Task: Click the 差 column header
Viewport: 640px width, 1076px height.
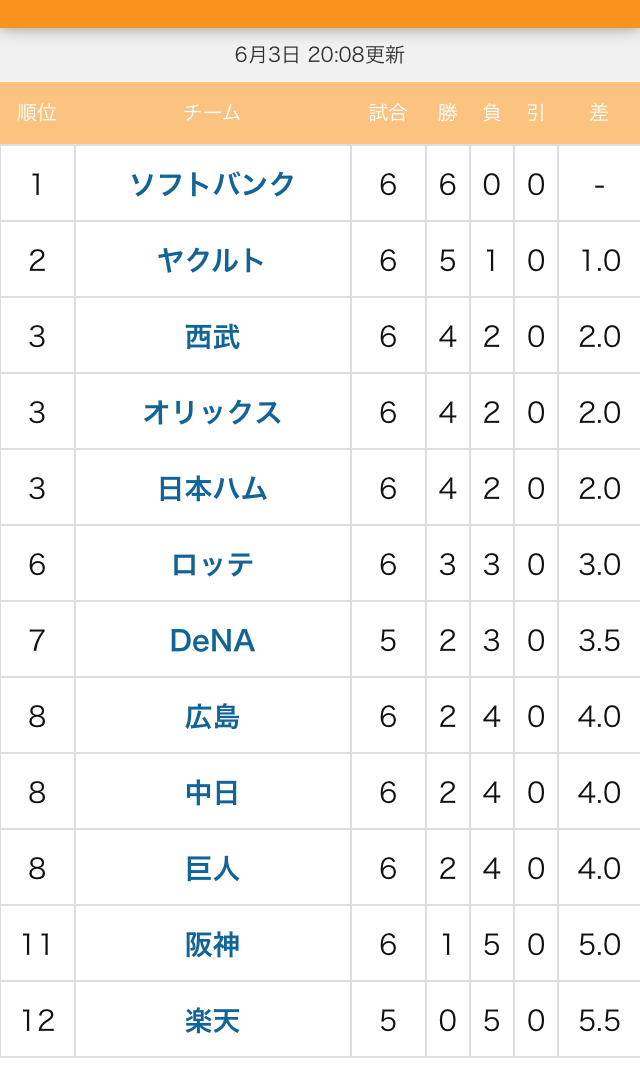Action: (599, 113)
